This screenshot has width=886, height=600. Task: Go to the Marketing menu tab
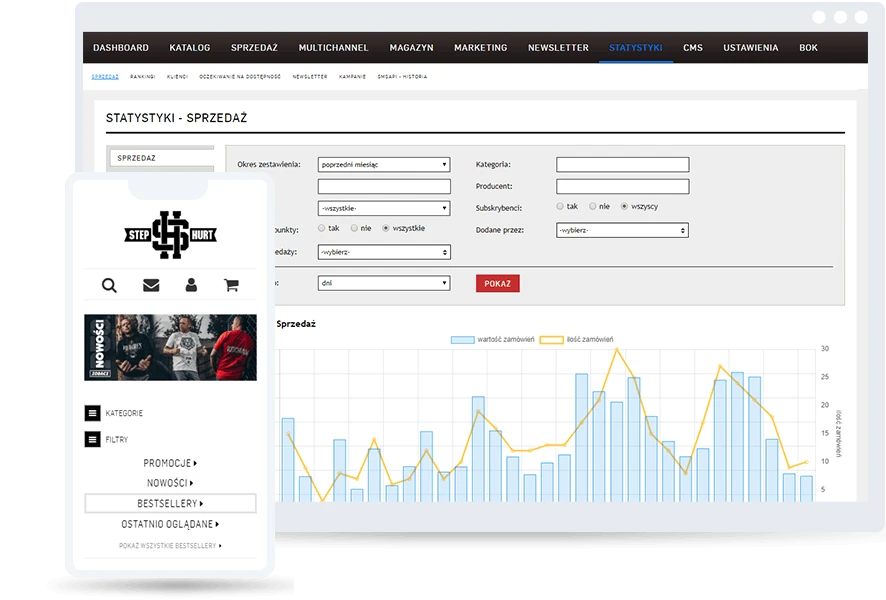(x=480, y=47)
